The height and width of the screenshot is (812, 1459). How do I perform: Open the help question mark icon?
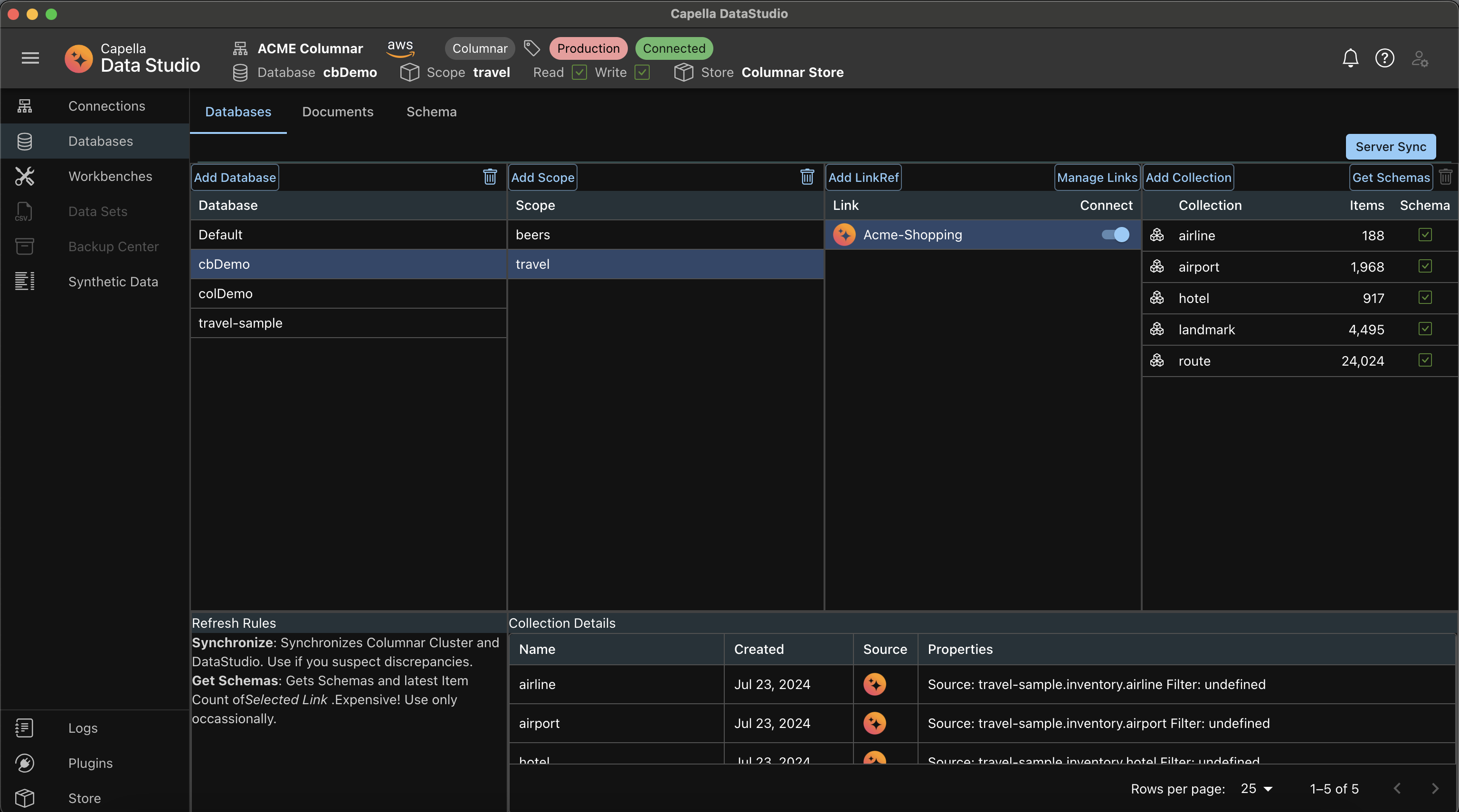click(x=1385, y=58)
